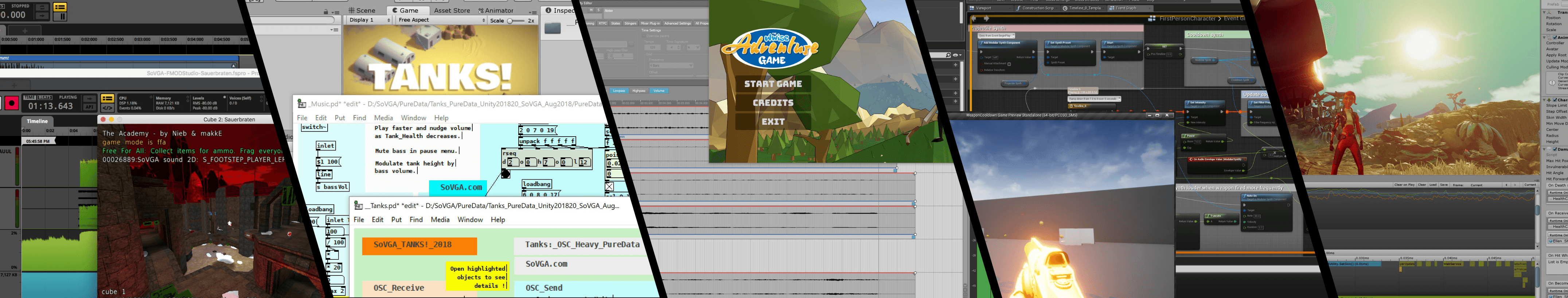Click the lock icon left of Scene tab
The image size is (1568, 298).
pos(325,12)
